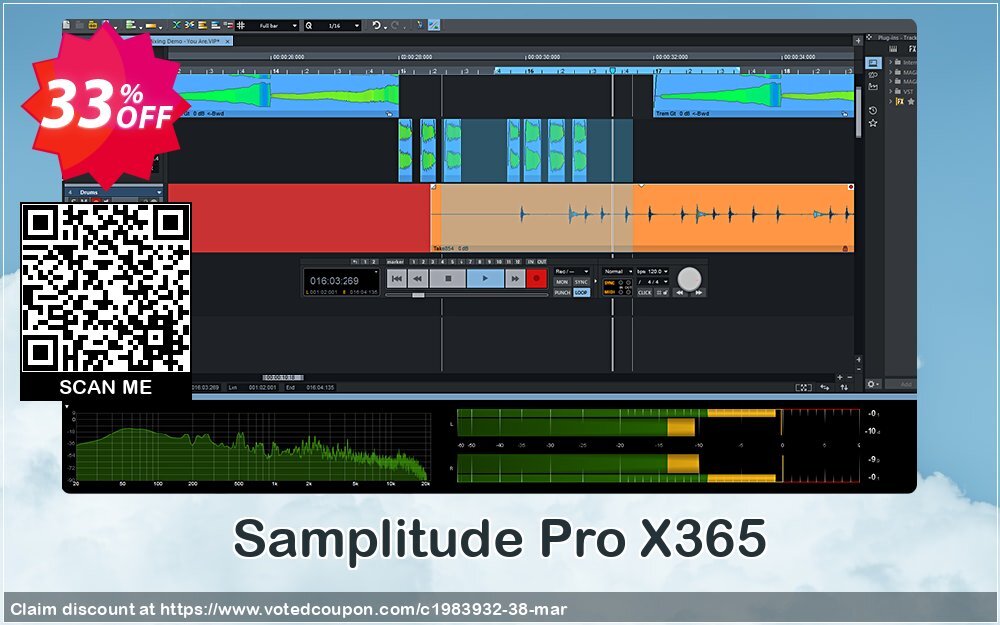The width and height of the screenshot is (1000, 625).
Task: Open the instruments keyboard icon in Plug-ins panel
Action: (893, 49)
